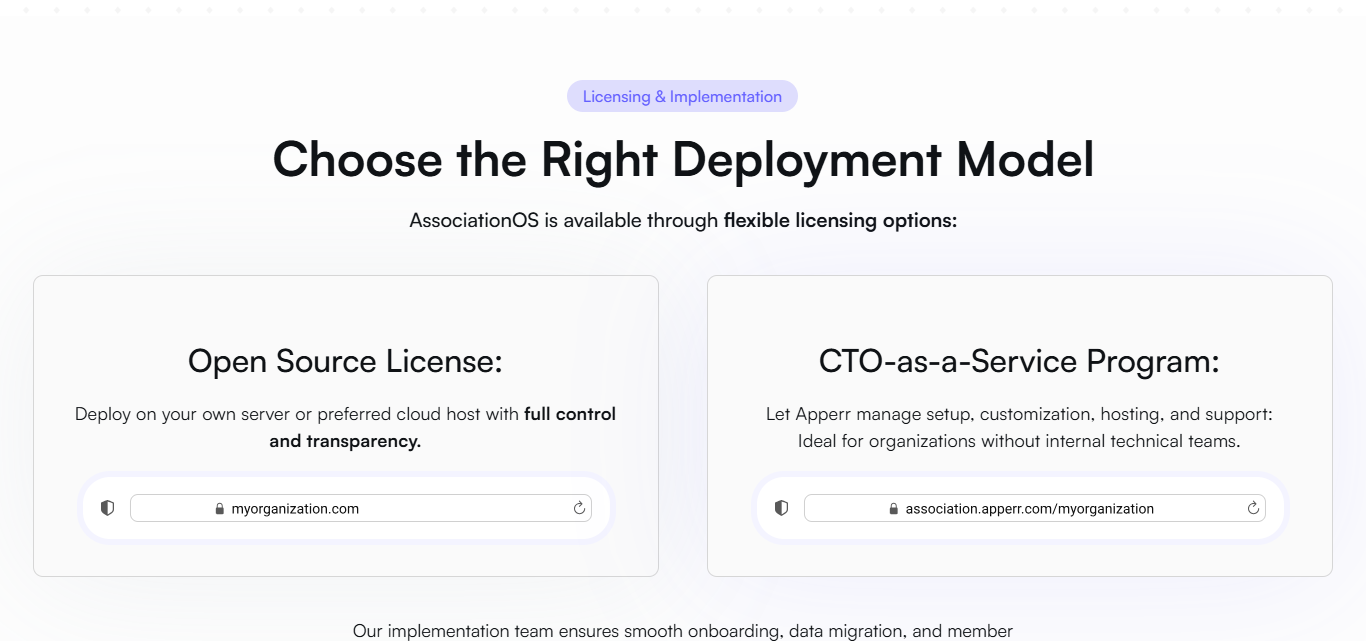
Task: Click the privacy shield icon beside myorganization.com
Action: 107,507
